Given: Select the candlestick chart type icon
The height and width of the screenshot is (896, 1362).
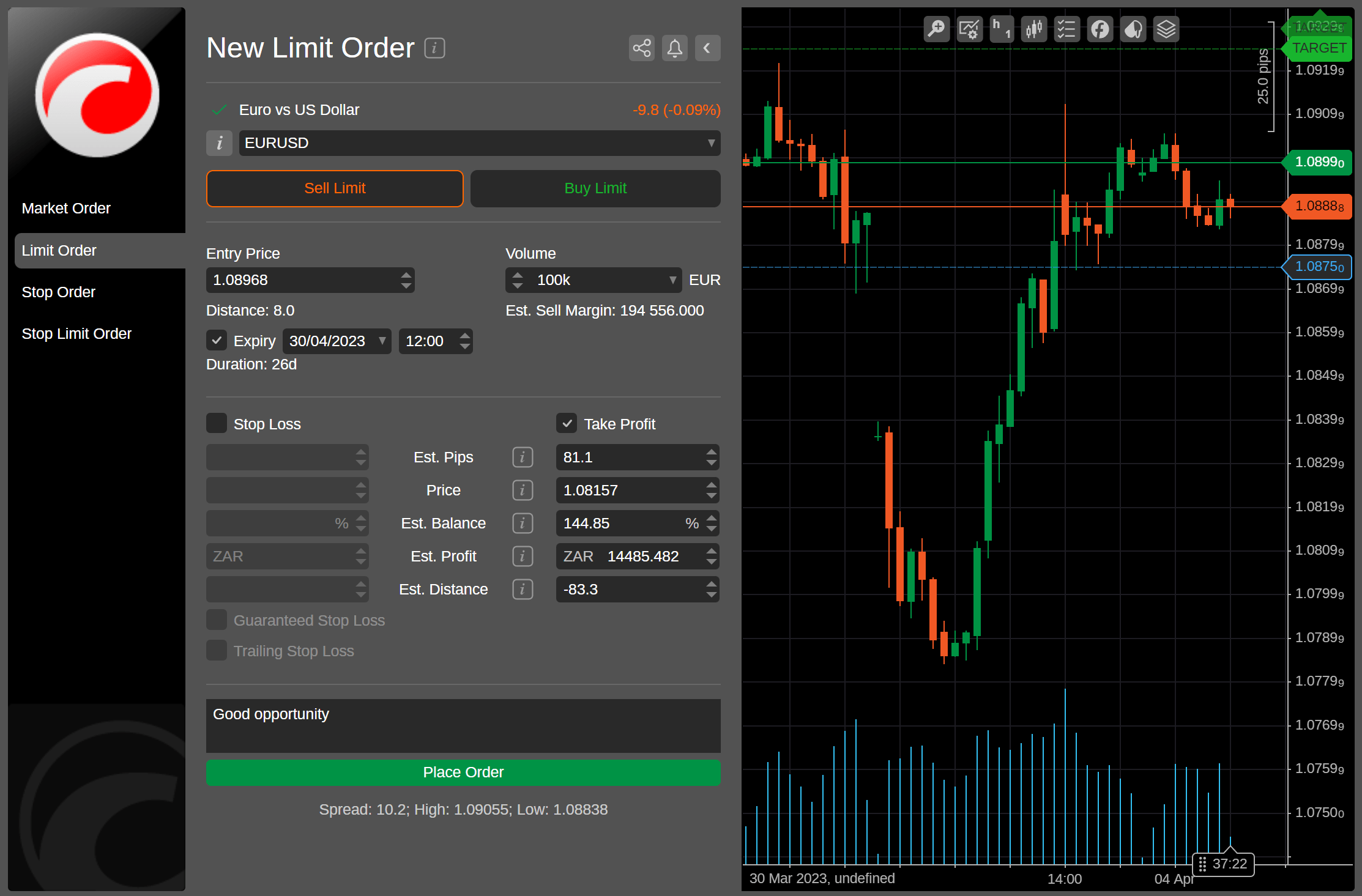Looking at the screenshot, I should [1034, 29].
